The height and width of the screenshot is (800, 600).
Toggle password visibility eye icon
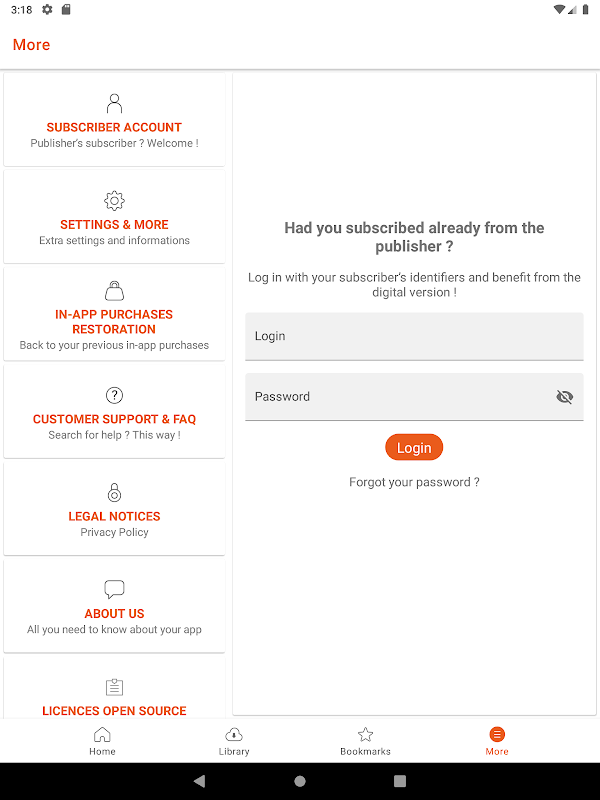tap(564, 396)
